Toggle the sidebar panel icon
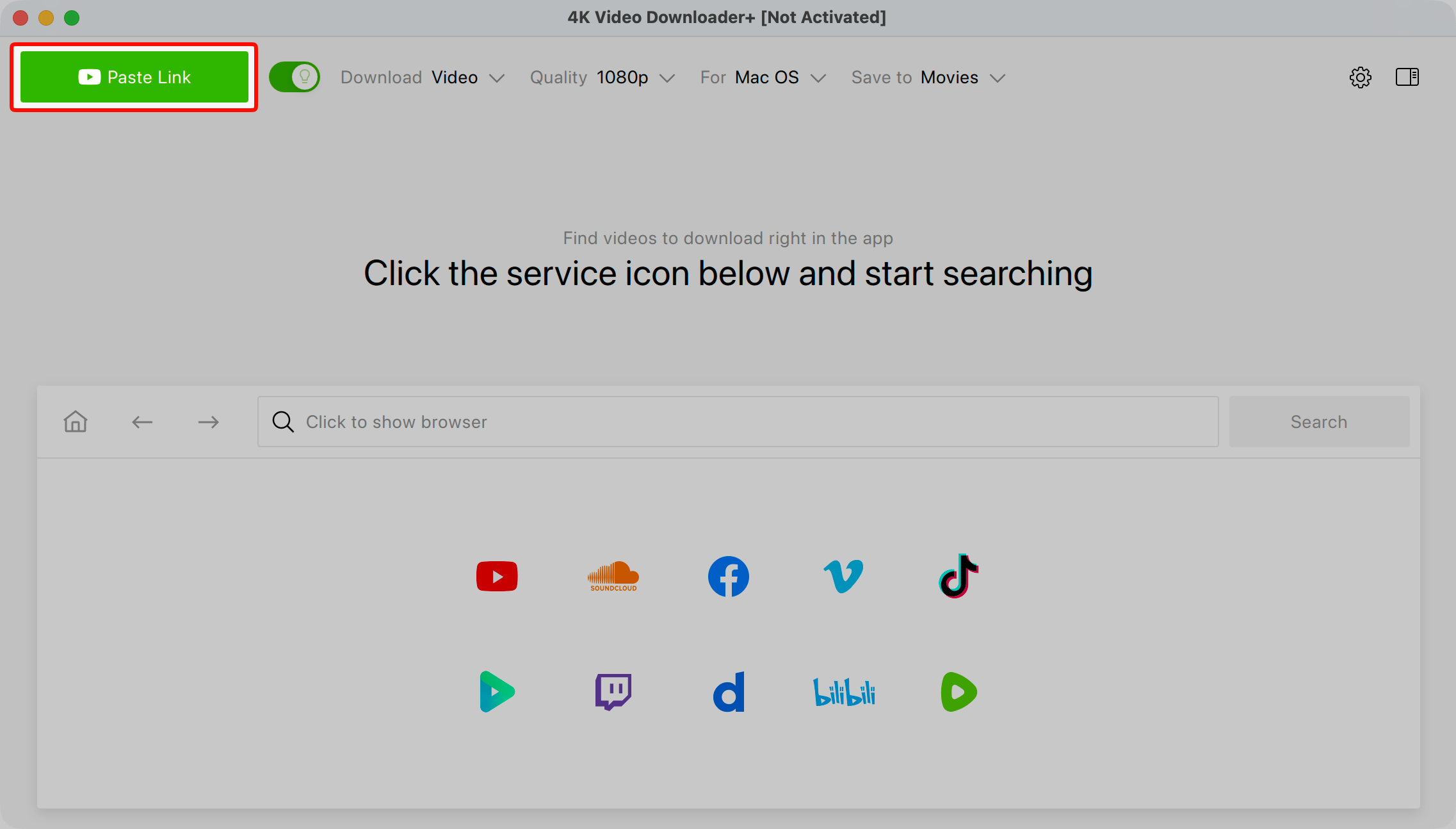1456x829 pixels. coord(1407,77)
